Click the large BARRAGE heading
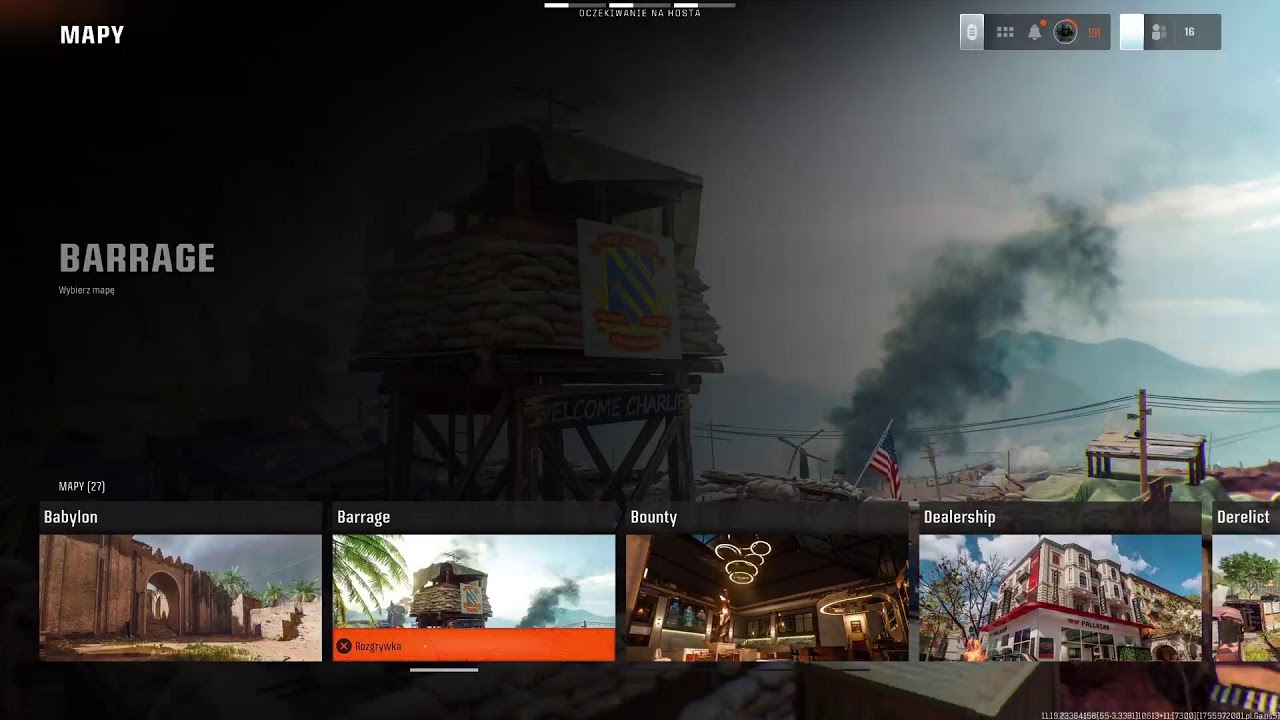Image resolution: width=1280 pixels, height=720 pixels. click(x=137, y=258)
